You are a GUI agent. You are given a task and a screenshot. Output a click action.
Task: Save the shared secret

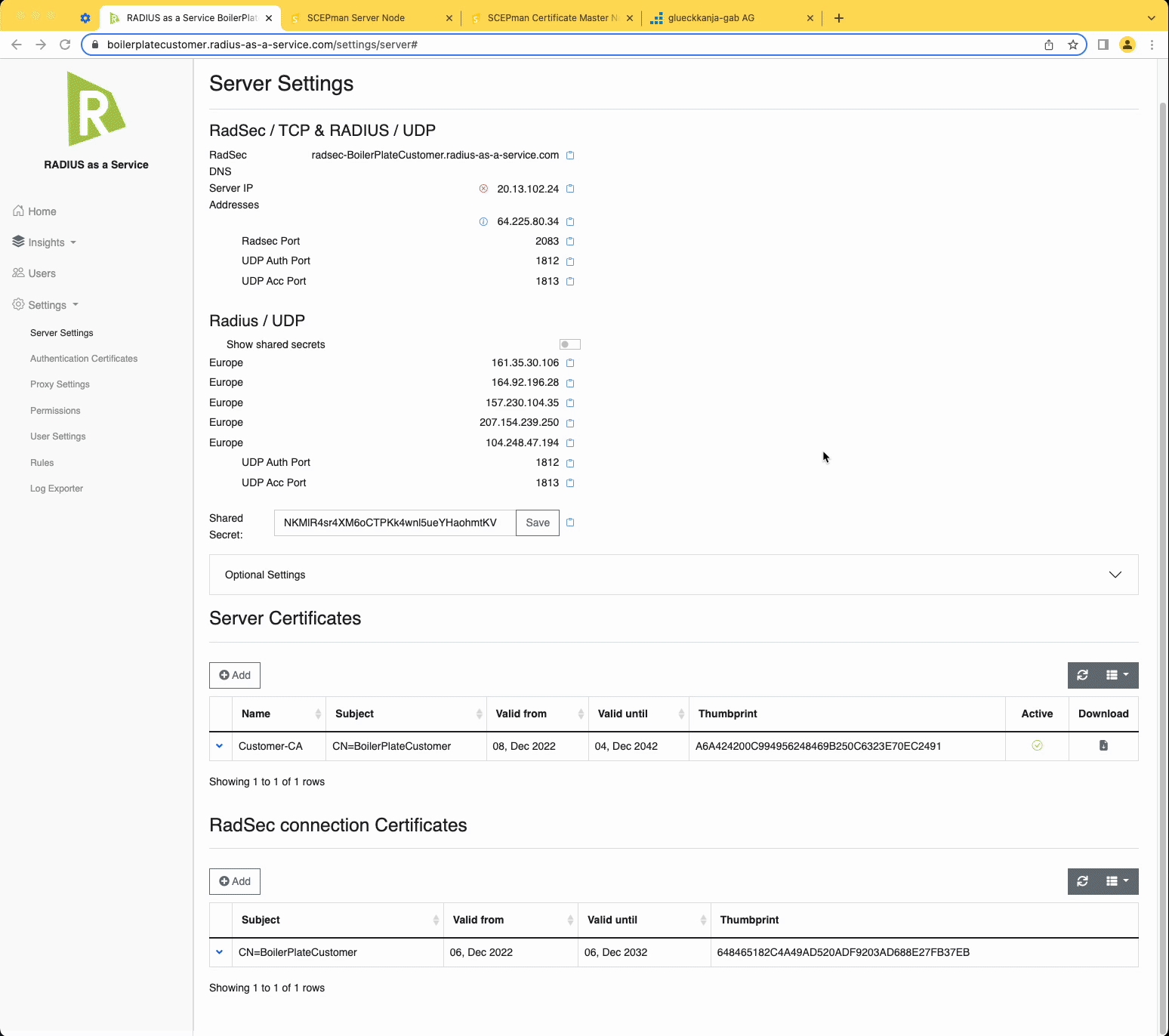pyautogui.click(x=538, y=523)
